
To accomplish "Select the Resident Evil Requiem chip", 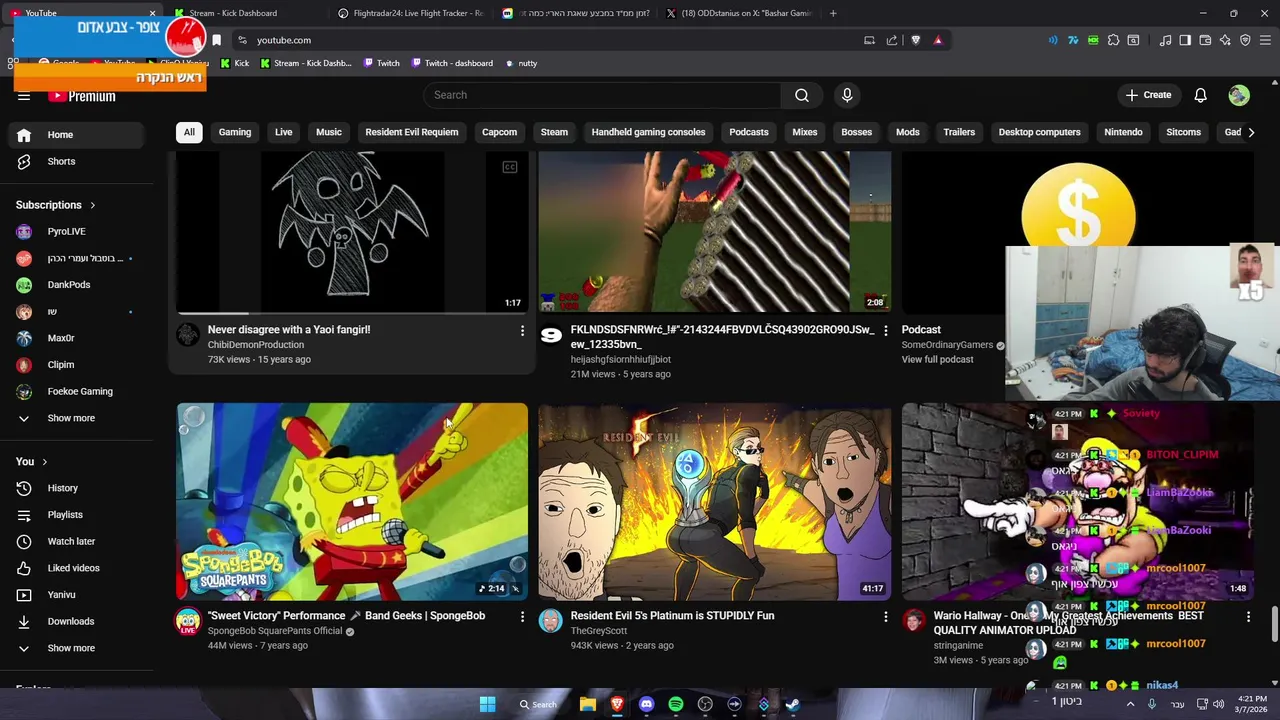I will pyautogui.click(x=412, y=132).
